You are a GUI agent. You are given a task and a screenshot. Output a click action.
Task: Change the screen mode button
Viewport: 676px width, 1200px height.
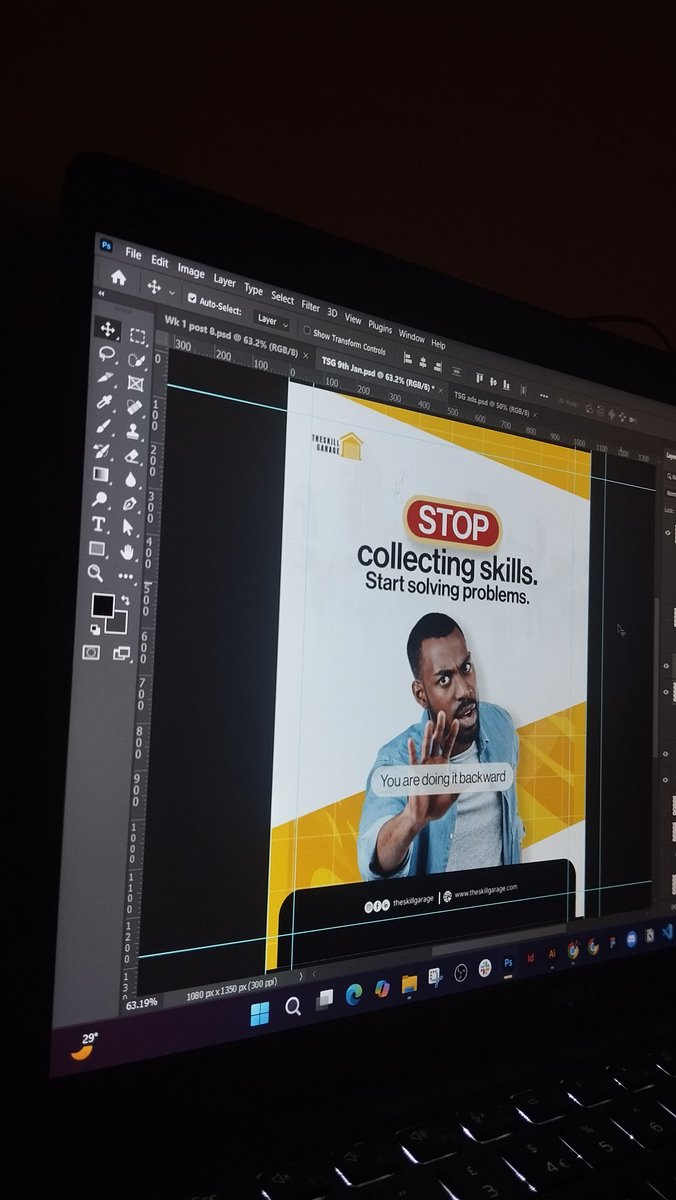pyautogui.click(x=121, y=653)
